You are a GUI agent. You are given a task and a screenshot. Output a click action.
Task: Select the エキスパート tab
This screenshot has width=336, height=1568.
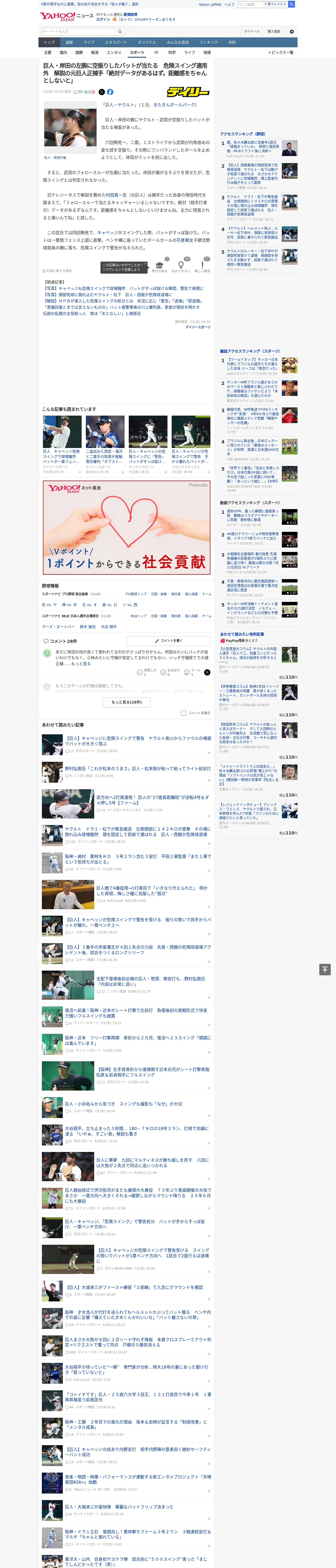pos(116,43)
